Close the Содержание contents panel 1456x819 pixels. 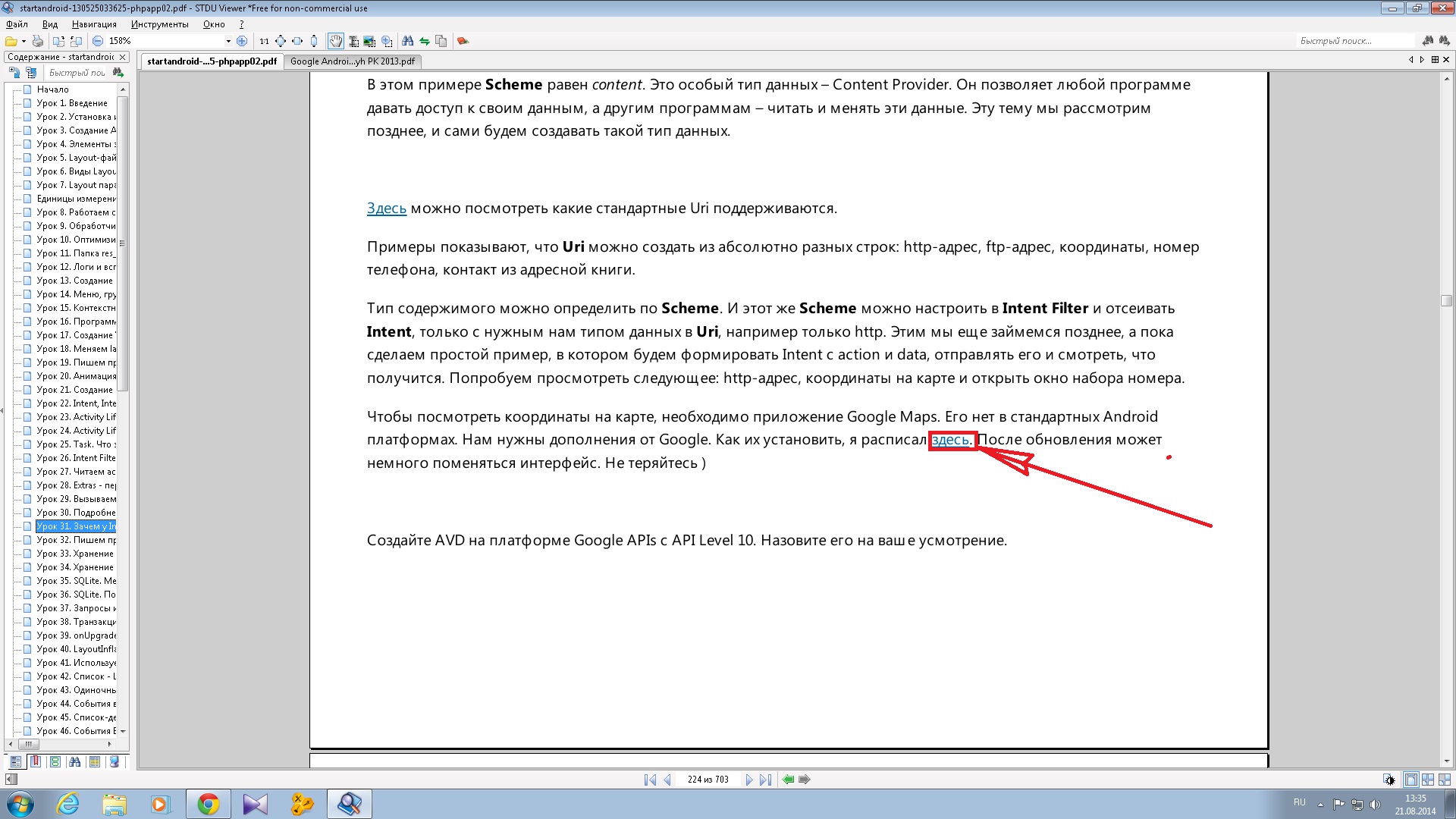point(123,57)
